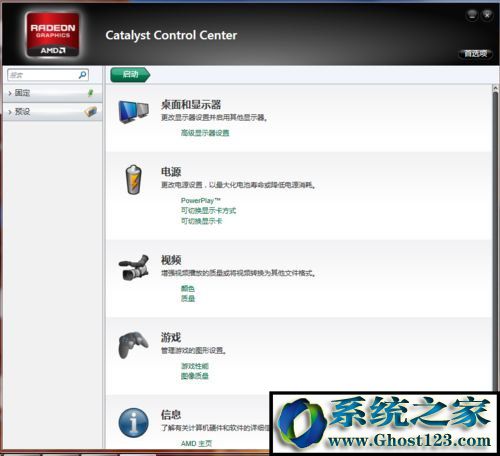Viewport: 500px width, 456px height.
Task: Click the 视频 video heading
Action: (171, 260)
